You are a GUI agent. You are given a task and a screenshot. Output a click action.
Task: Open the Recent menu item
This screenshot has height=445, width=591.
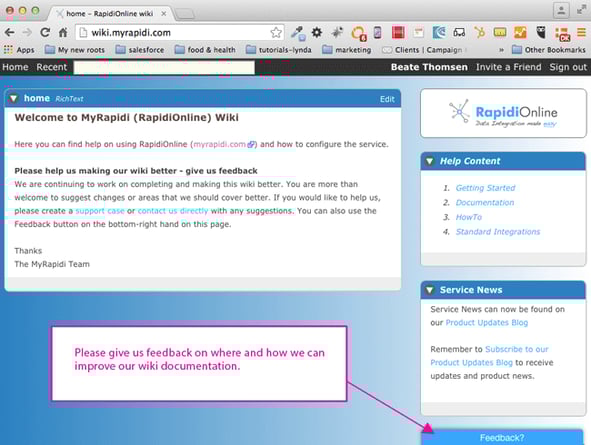51,67
